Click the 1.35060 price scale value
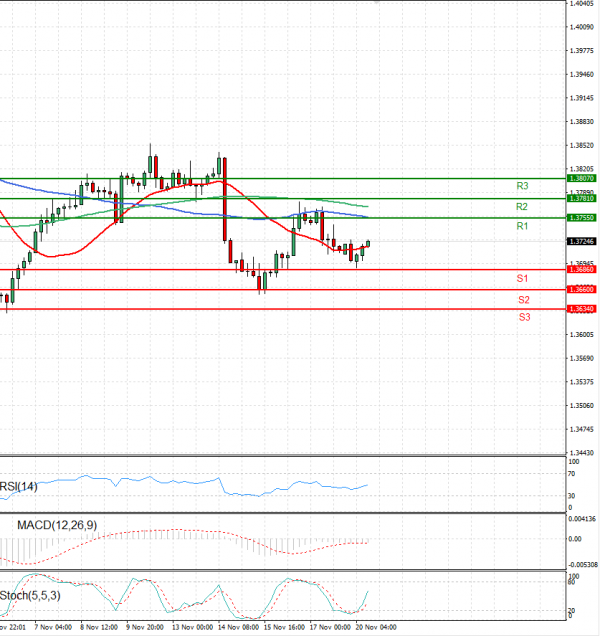Screen dimensions: 600x636 [x=582, y=406]
